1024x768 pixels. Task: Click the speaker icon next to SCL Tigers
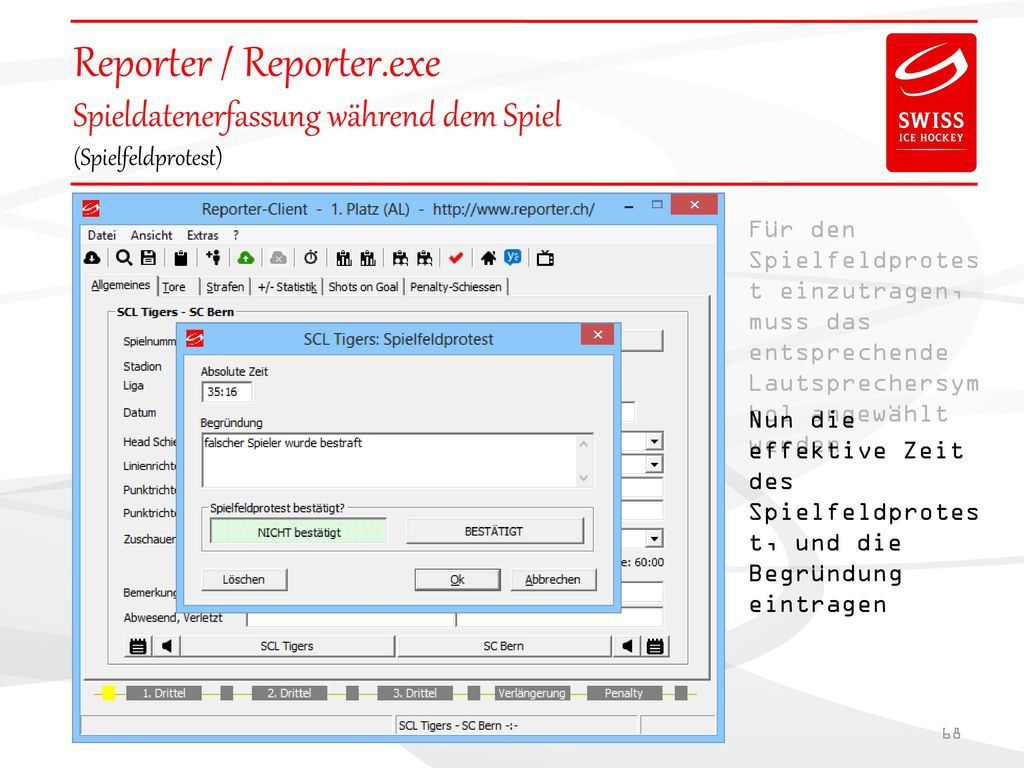coord(167,646)
